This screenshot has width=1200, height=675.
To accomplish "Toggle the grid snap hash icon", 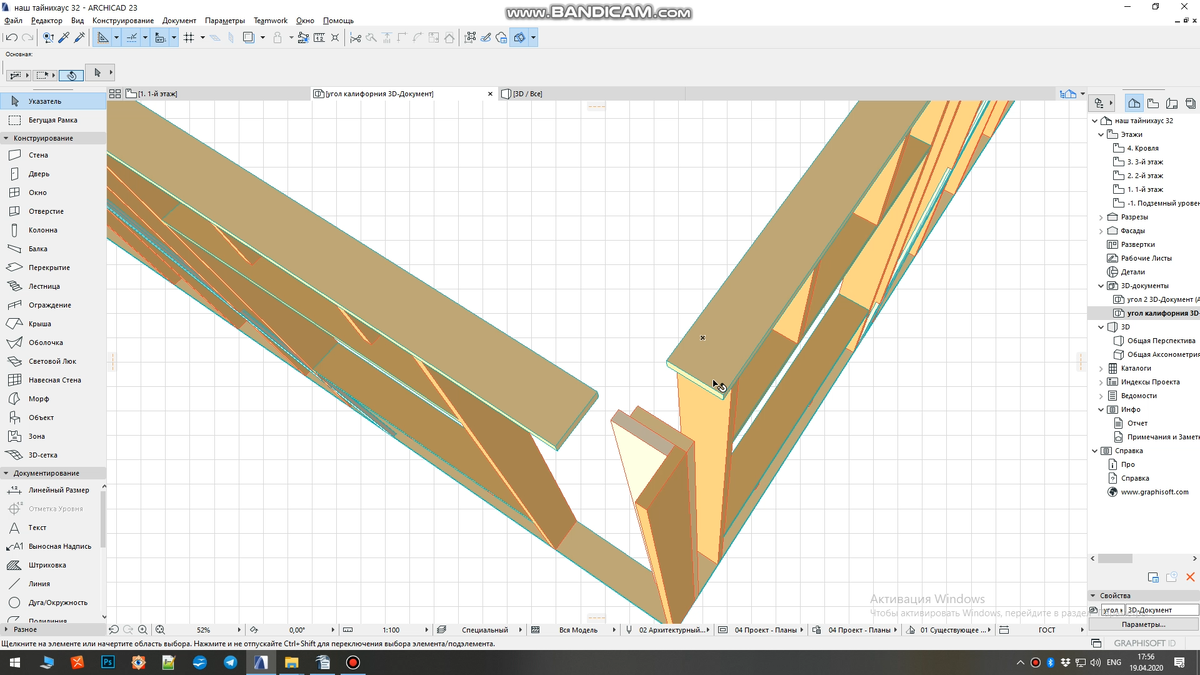I will click(x=188, y=38).
